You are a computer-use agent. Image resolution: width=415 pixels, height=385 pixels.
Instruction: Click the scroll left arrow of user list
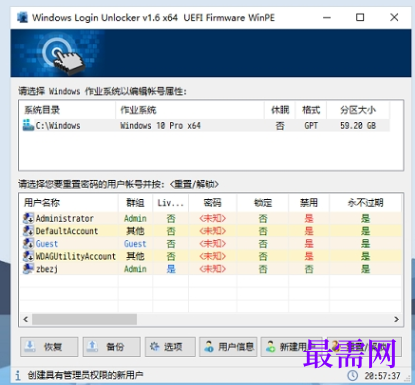click(x=26, y=319)
